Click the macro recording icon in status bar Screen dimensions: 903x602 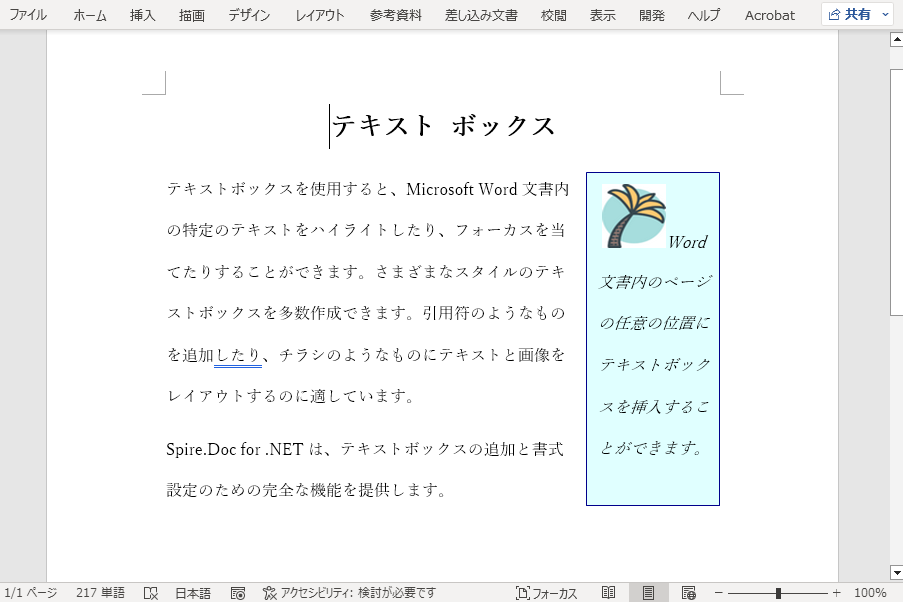click(237, 592)
